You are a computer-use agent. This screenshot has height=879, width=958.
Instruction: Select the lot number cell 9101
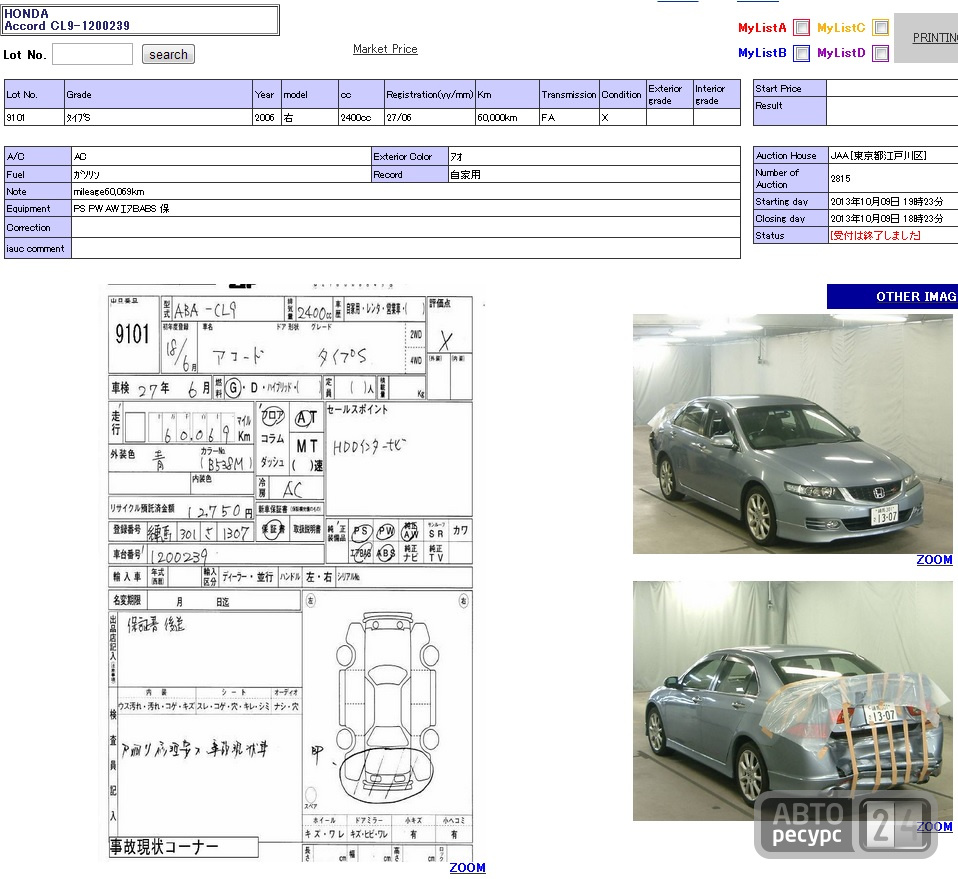(x=34, y=117)
